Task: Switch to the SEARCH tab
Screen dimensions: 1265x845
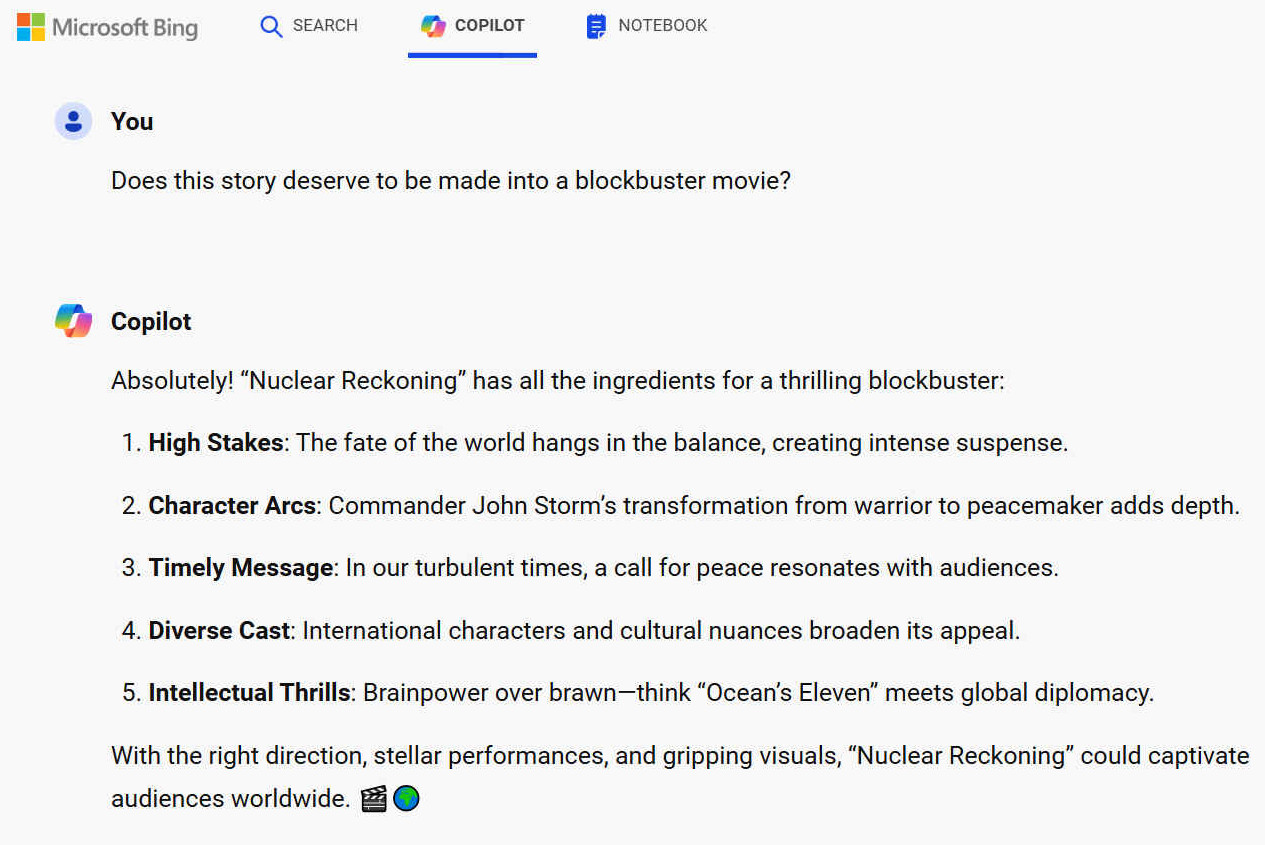Action: pyautogui.click(x=309, y=26)
